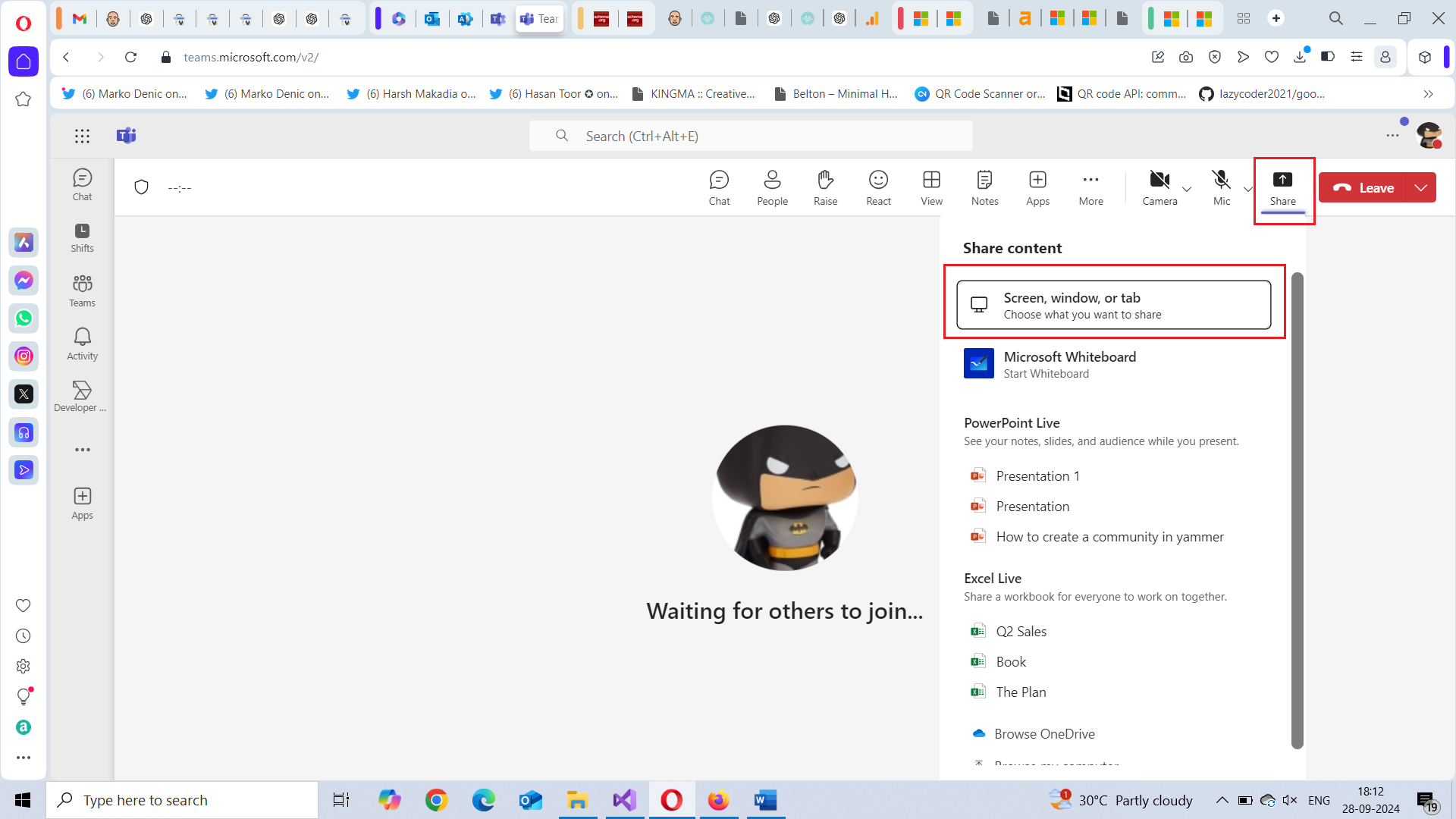This screenshot has height=819, width=1456.
Task: Go to Teams section in left rail
Action: pos(82,290)
